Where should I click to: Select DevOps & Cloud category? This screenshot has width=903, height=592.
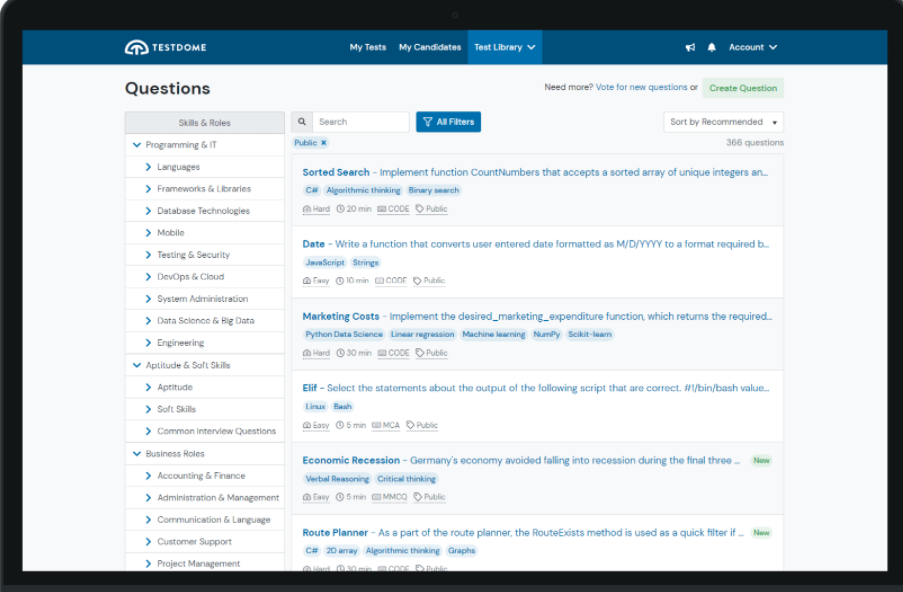point(191,276)
